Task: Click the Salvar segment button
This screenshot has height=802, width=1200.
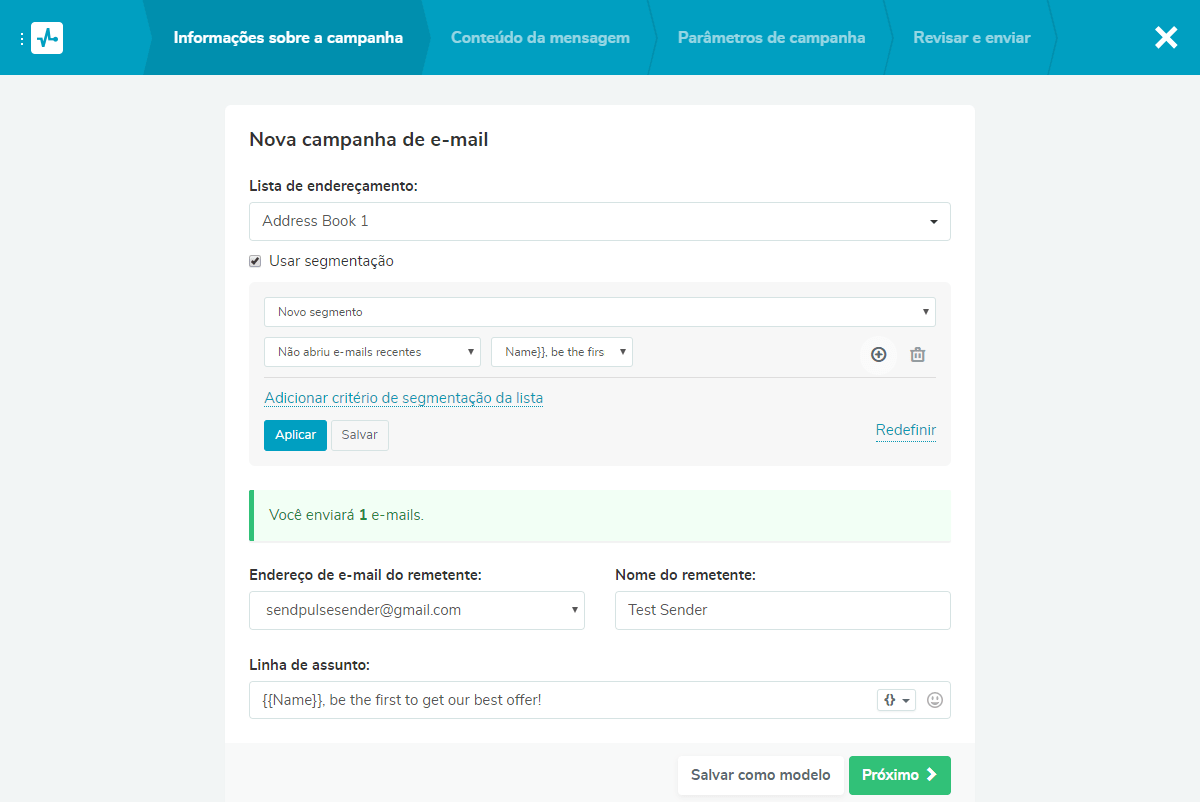Action: pyautogui.click(x=360, y=435)
